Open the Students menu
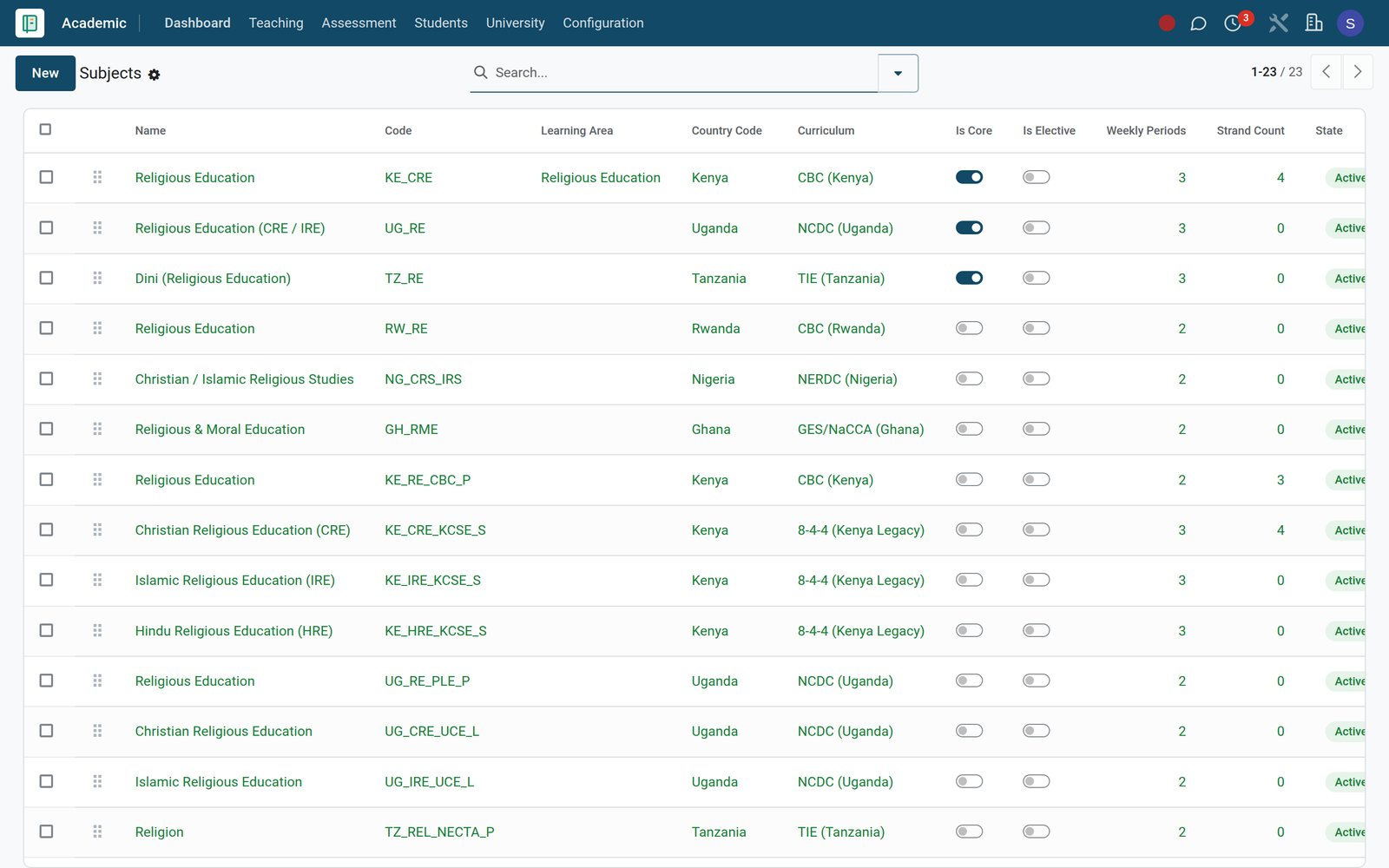 (441, 23)
